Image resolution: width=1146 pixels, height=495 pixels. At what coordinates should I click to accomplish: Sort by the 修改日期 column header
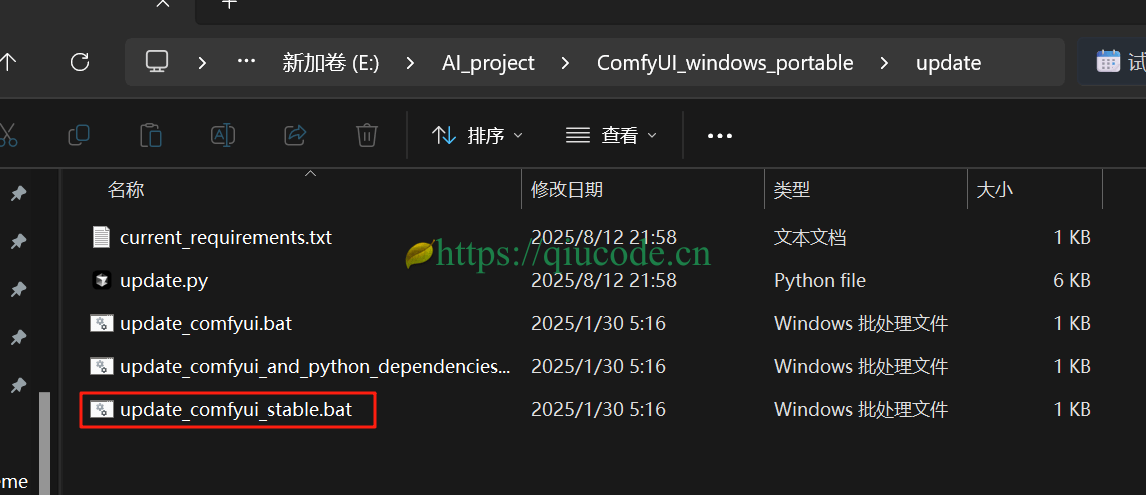coord(566,190)
